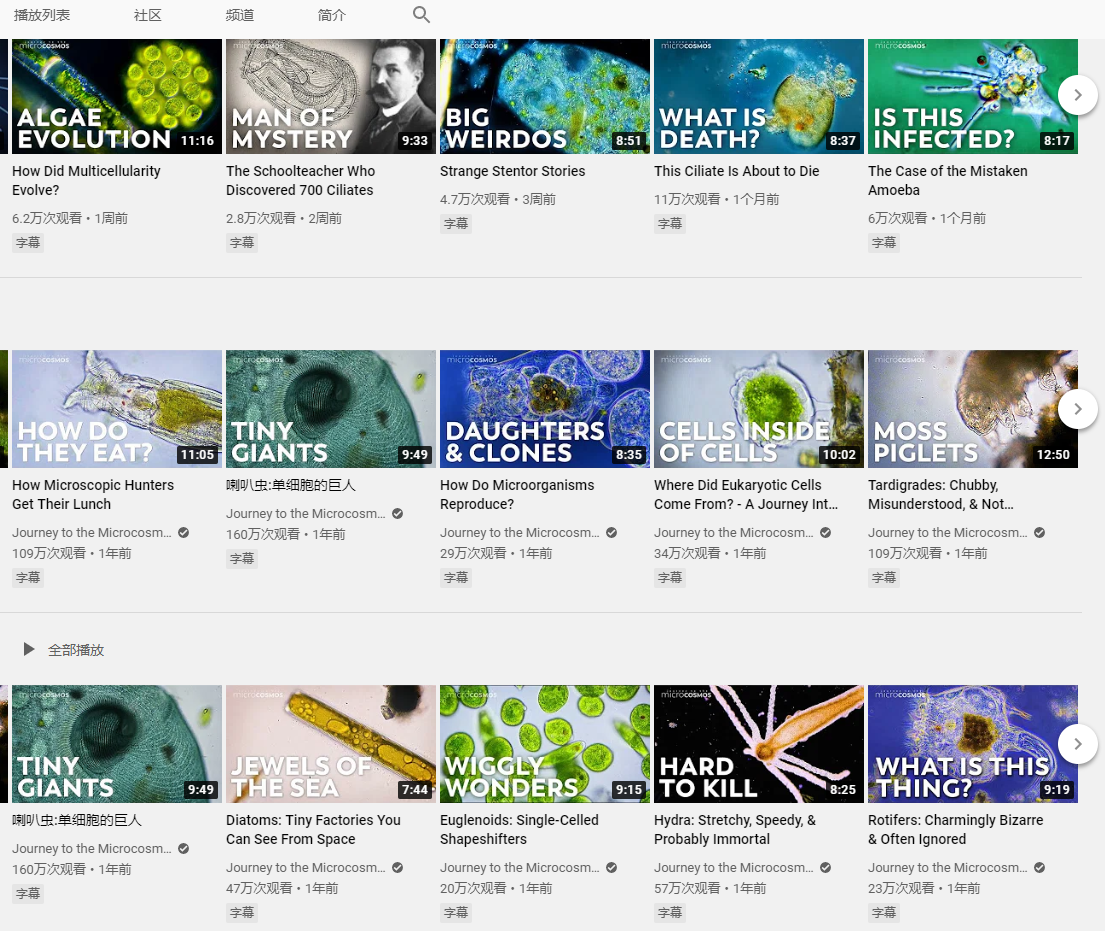Play the DAUGHTERS & CLONES thumbnail
1105x931 pixels.
pos(545,409)
